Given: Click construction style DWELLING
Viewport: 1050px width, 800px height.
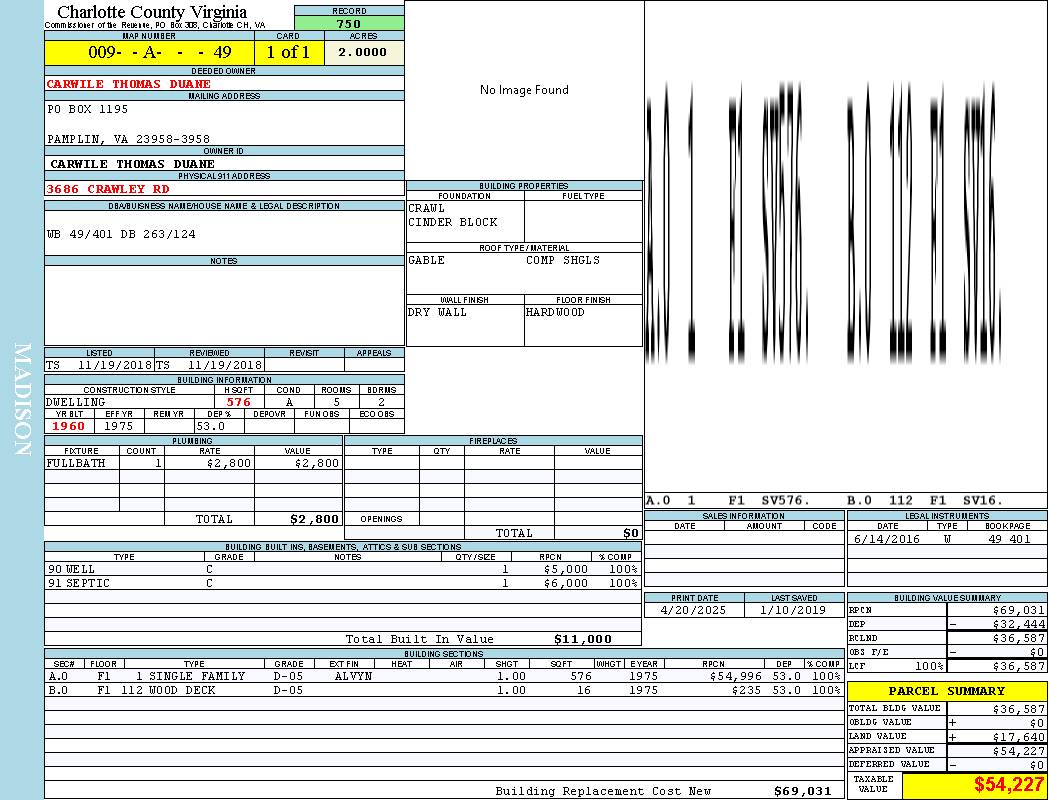Looking at the screenshot, I should coord(76,402).
